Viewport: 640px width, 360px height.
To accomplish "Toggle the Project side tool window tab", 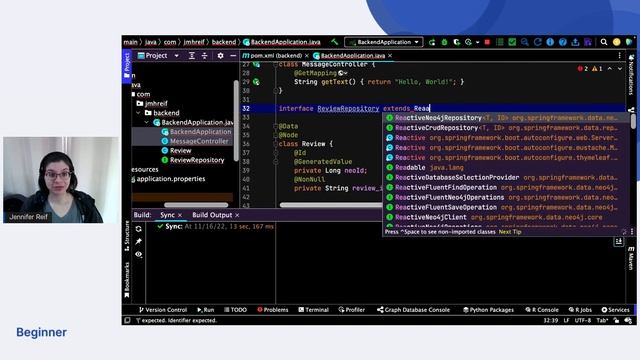I will [127, 65].
